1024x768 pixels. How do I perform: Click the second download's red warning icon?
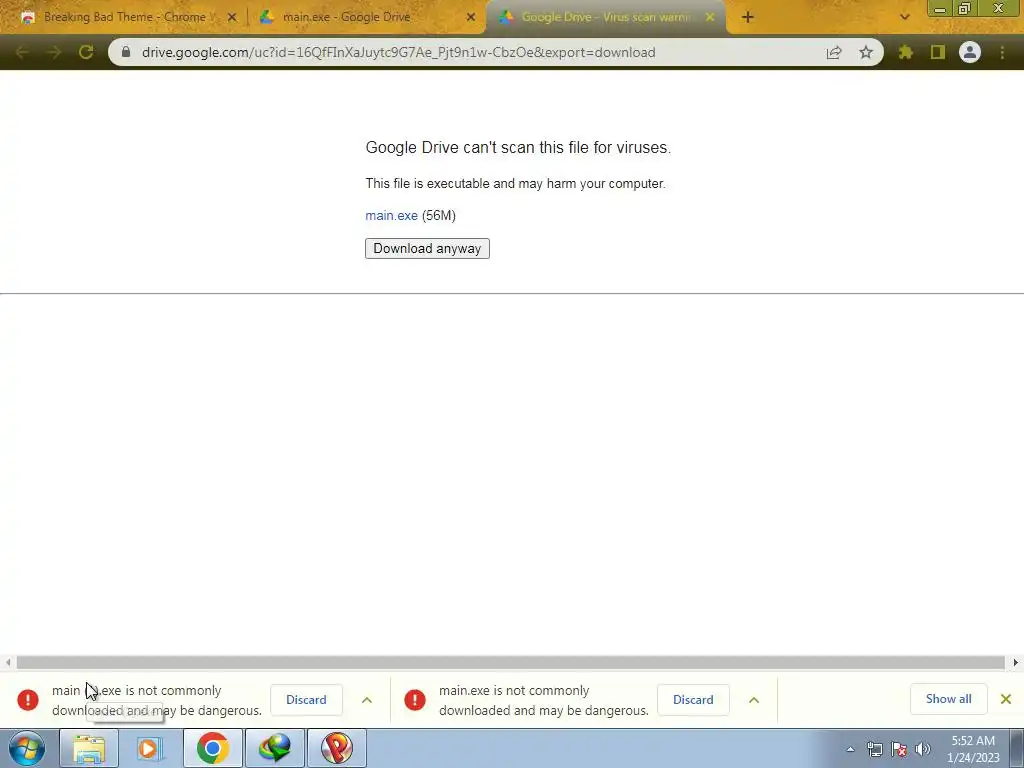tap(415, 699)
